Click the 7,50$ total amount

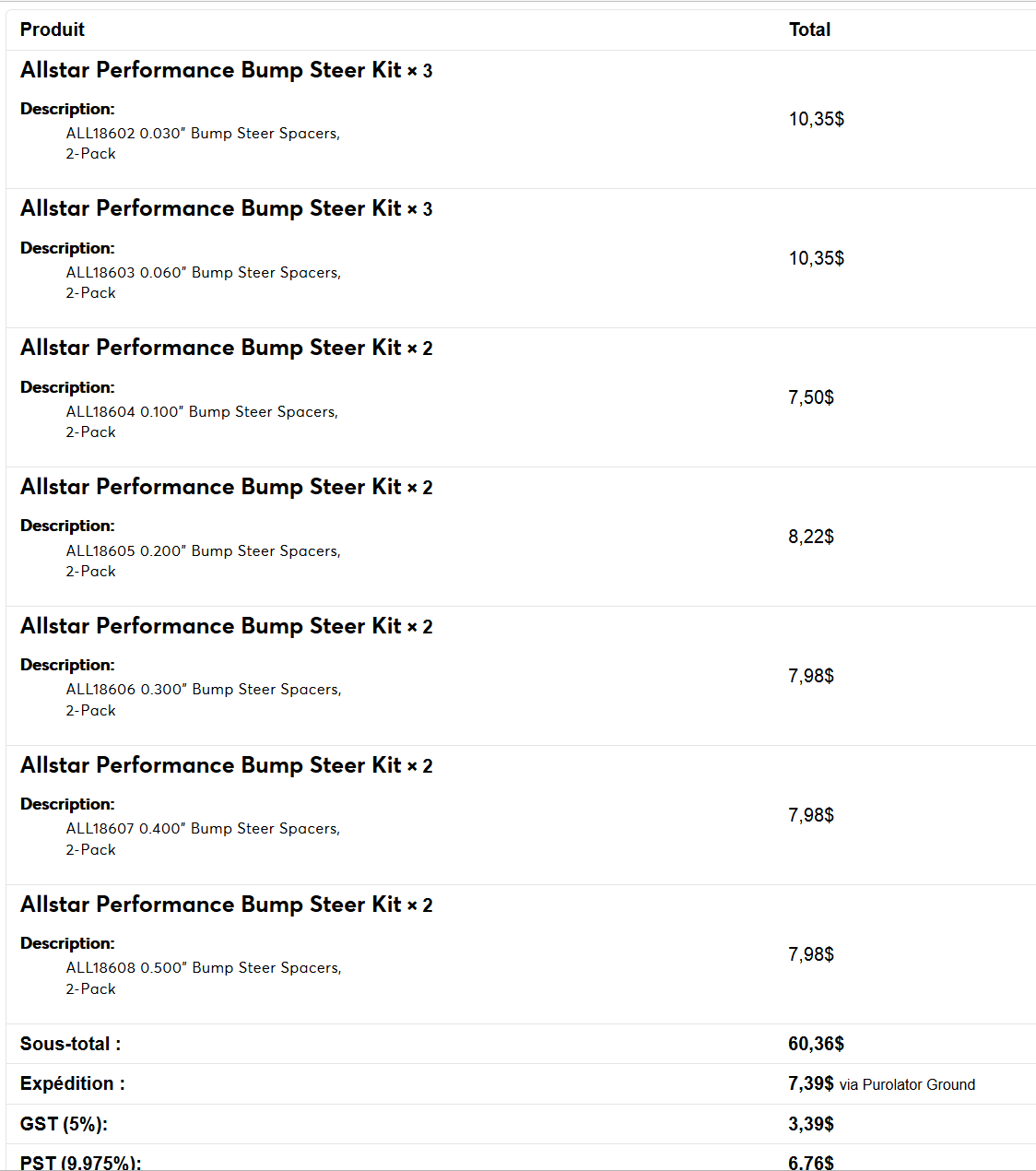pyautogui.click(x=811, y=397)
